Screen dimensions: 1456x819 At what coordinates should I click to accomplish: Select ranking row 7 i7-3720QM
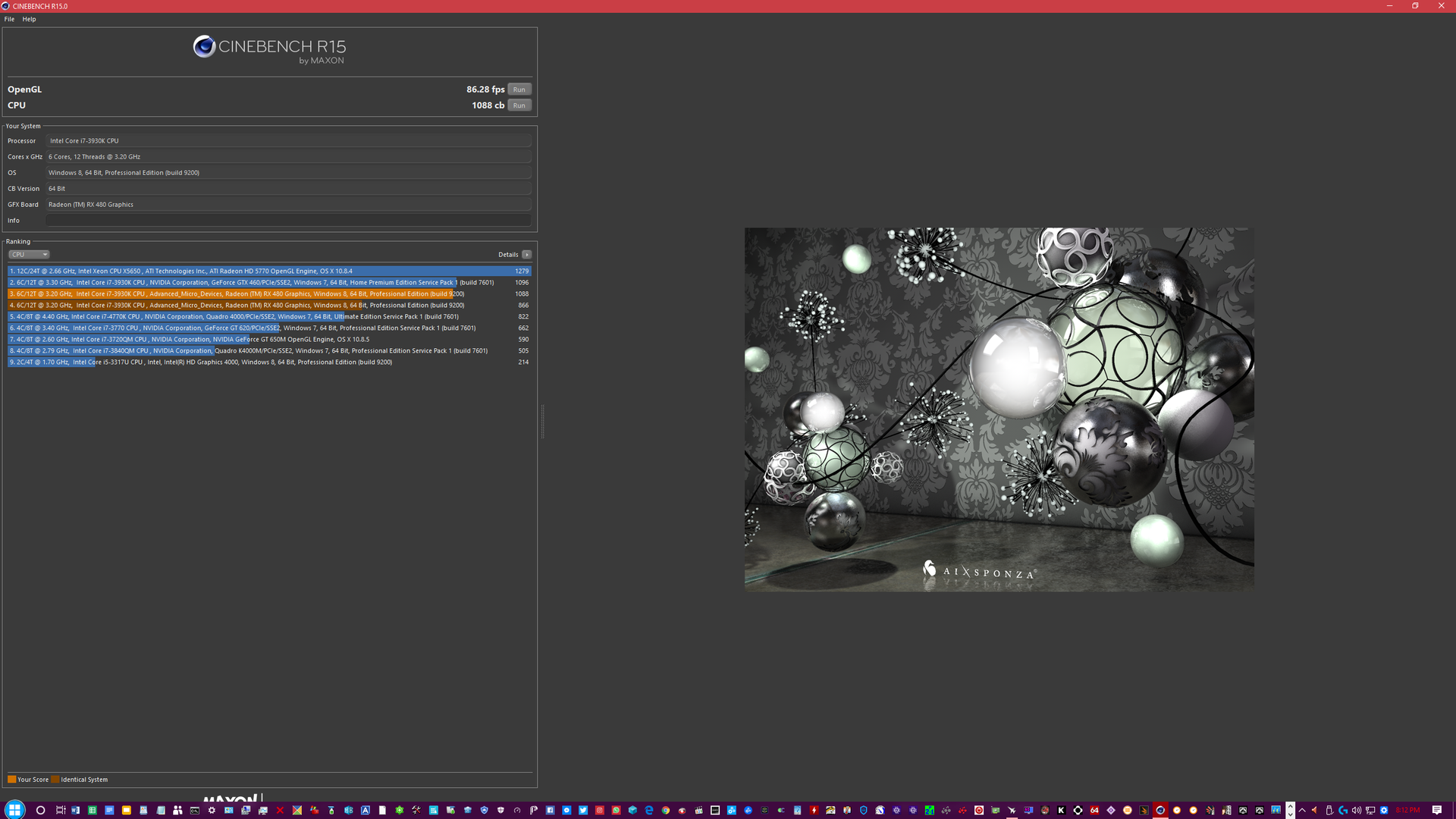click(x=269, y=339)
